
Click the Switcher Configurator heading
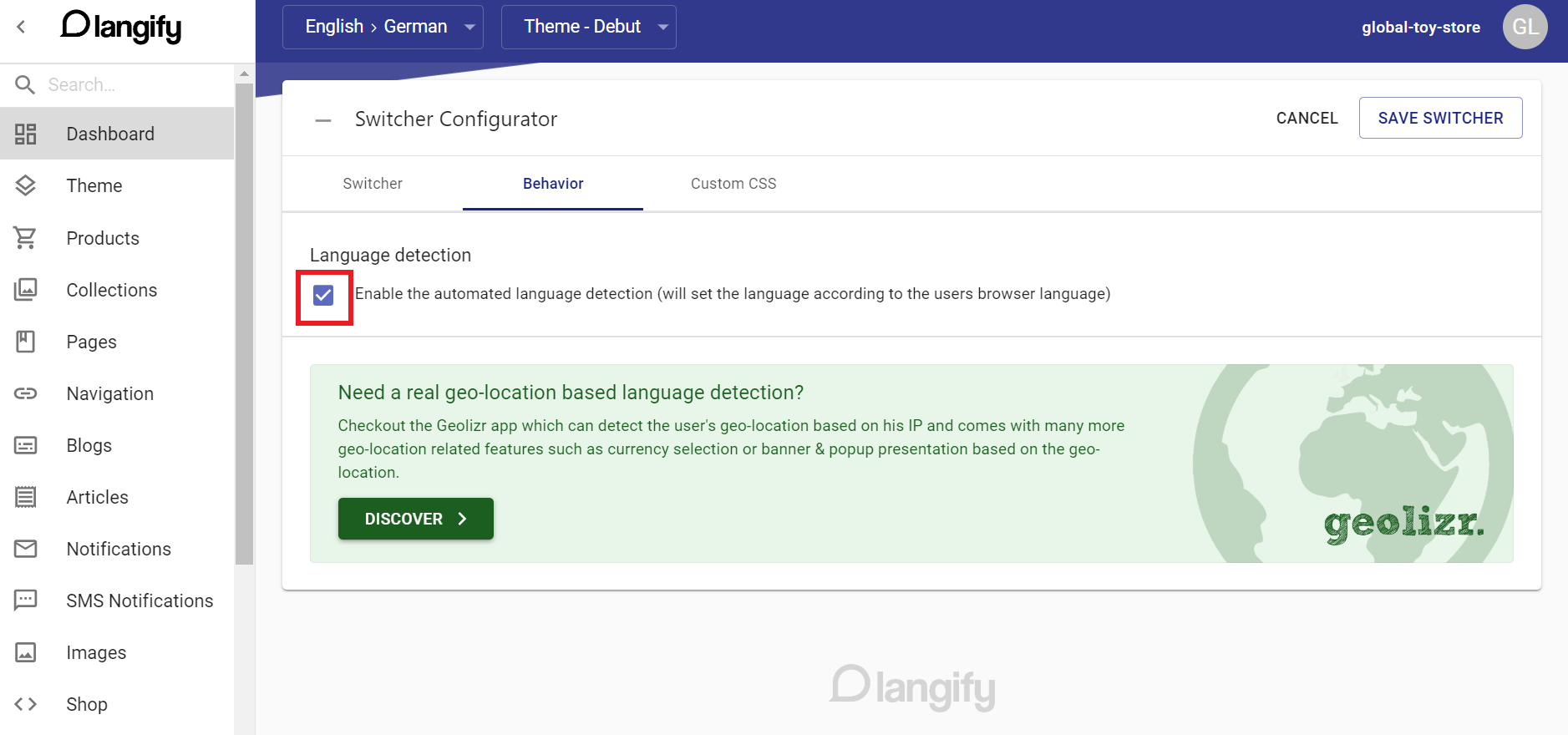(456, 119)
